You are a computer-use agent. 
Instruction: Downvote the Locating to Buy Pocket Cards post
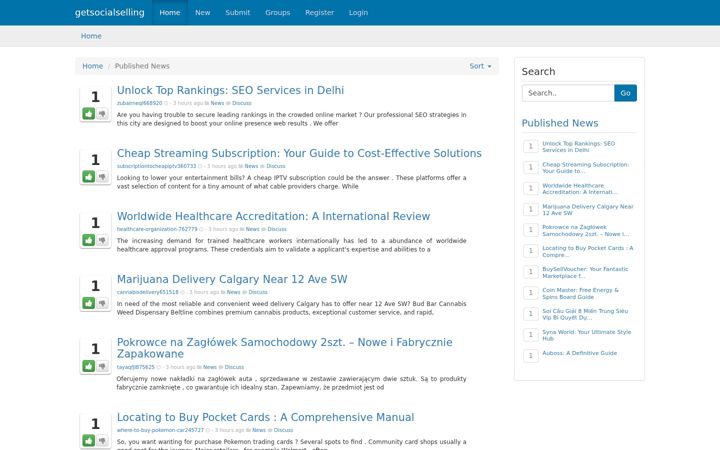102,440
